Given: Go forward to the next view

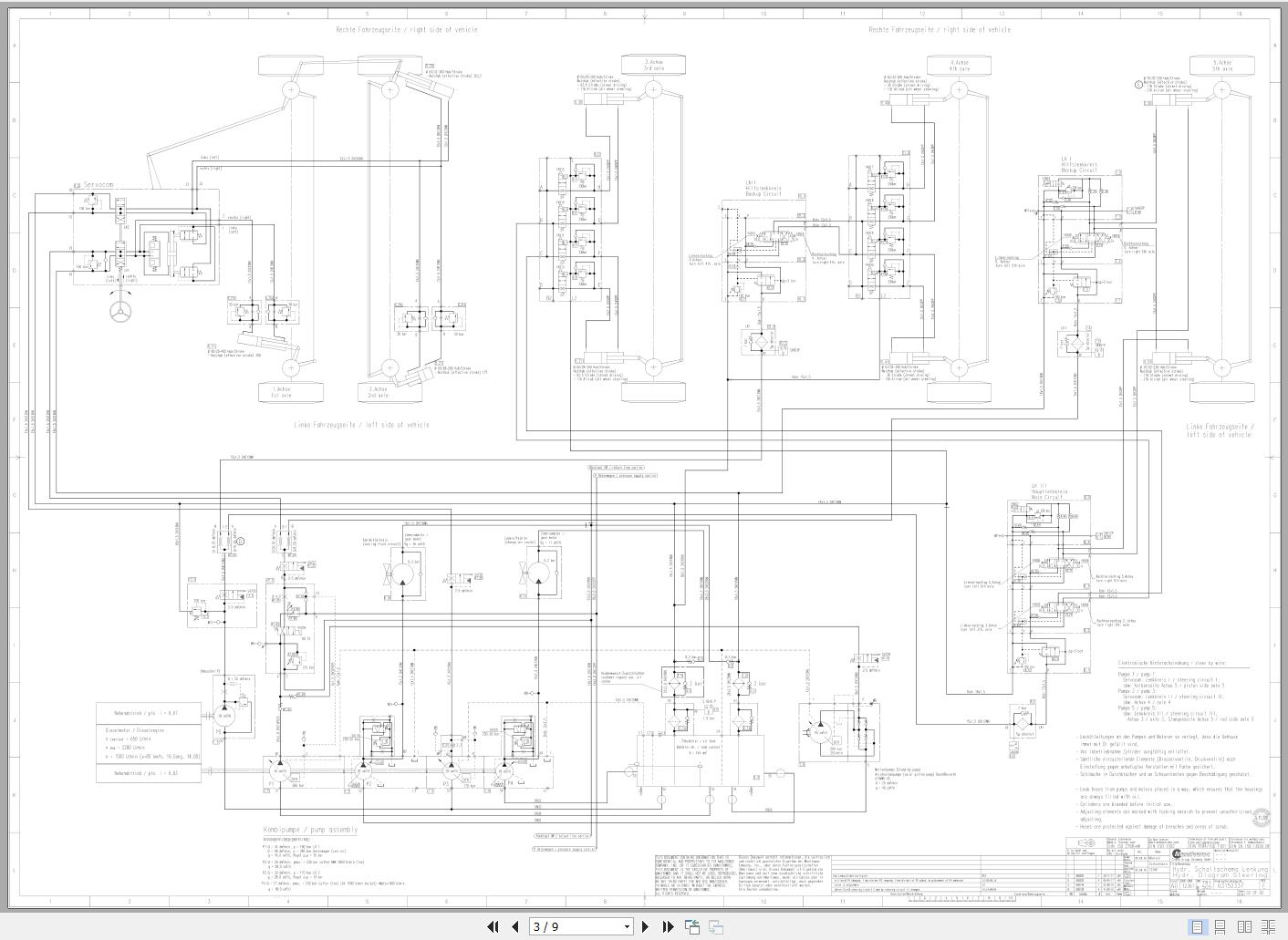Looking at the screenshot, I should tap(714, 927).
